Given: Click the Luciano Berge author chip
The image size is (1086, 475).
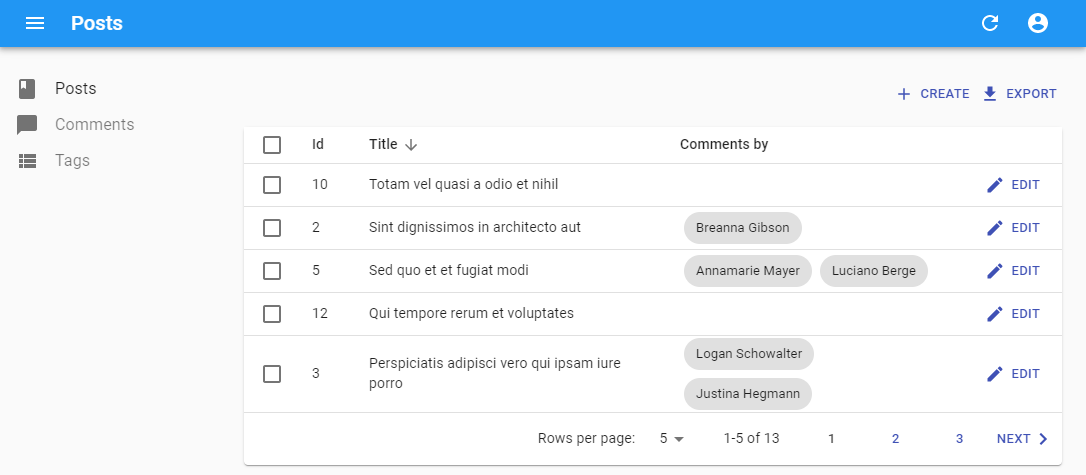Looking at the screenshot, I should click(x=873, y=271).
